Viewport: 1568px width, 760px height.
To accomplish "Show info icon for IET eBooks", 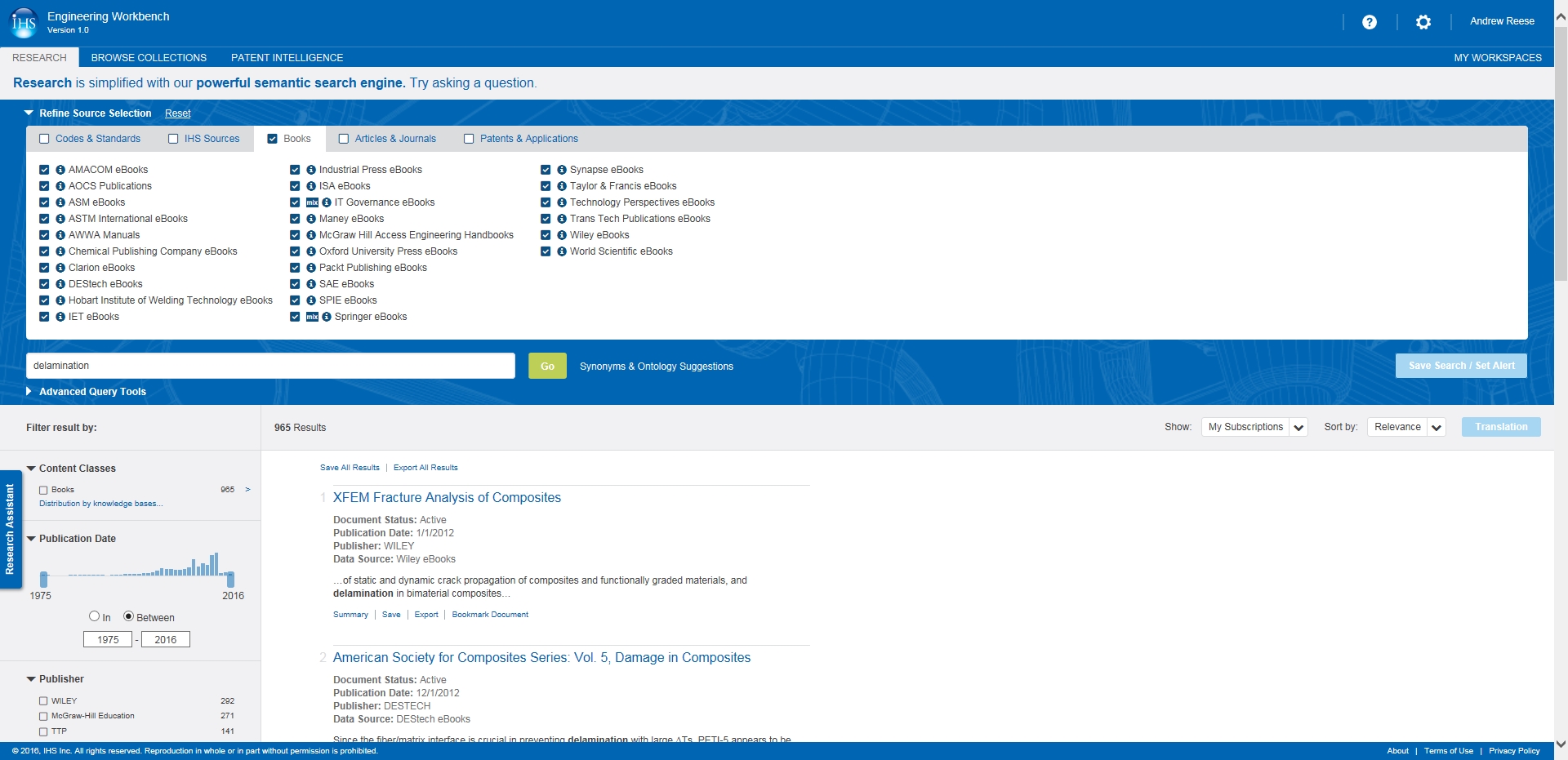I will point(60,317).
